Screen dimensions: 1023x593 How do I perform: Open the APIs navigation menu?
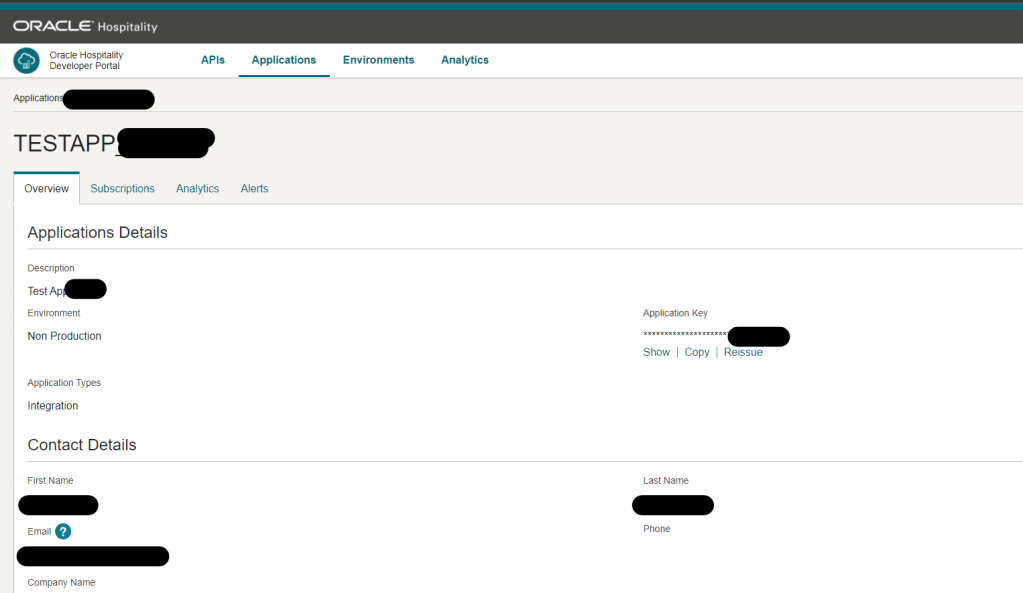pos(213,60)
